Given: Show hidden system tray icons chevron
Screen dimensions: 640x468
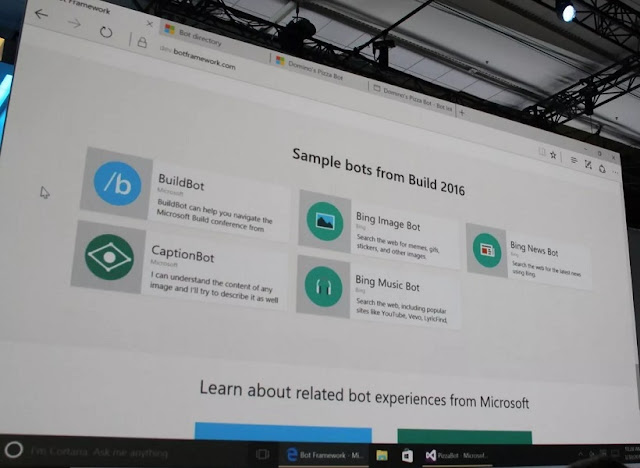Looking at the screenshot, I should 580,453.
